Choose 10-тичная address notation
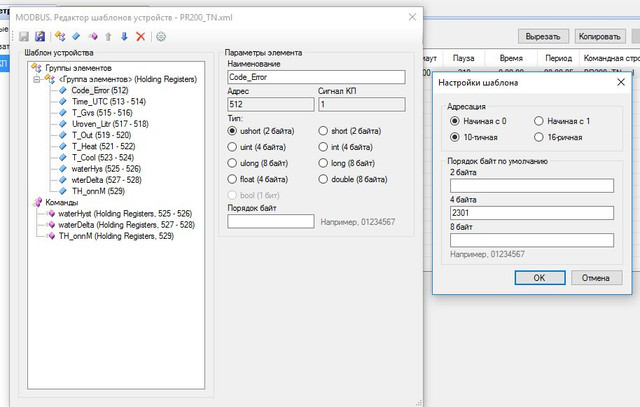Image resolution: width=640 pixels, height=407 pixels. [455, 138]
